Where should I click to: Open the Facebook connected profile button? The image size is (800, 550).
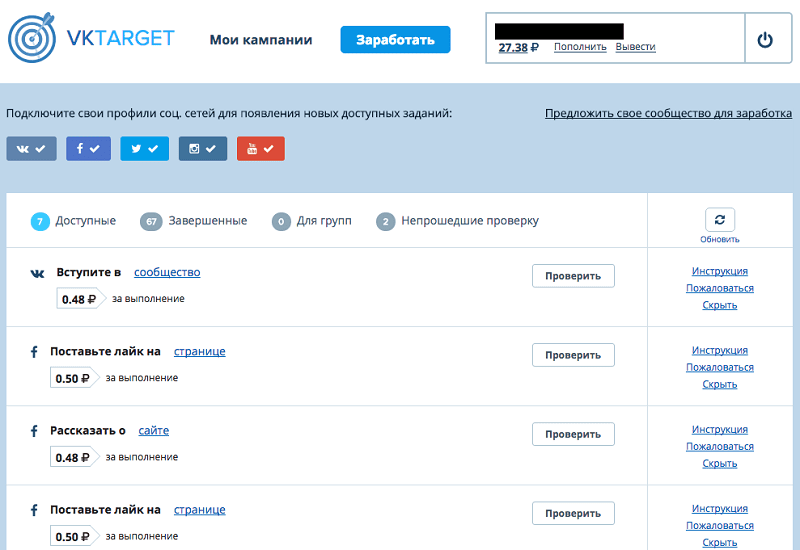(88, 148)
